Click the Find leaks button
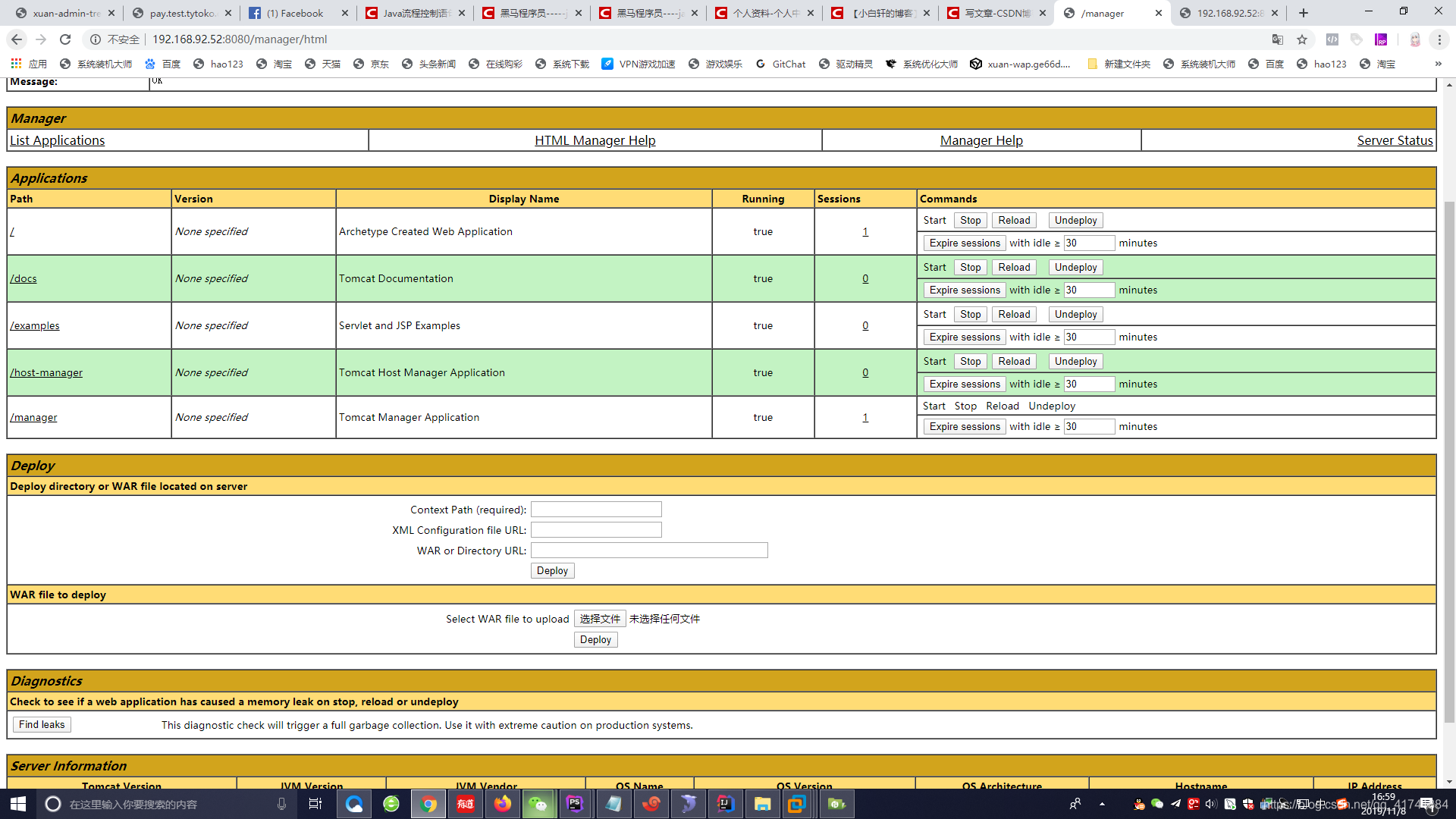1456x819 pixels. (x=42, y=725)
